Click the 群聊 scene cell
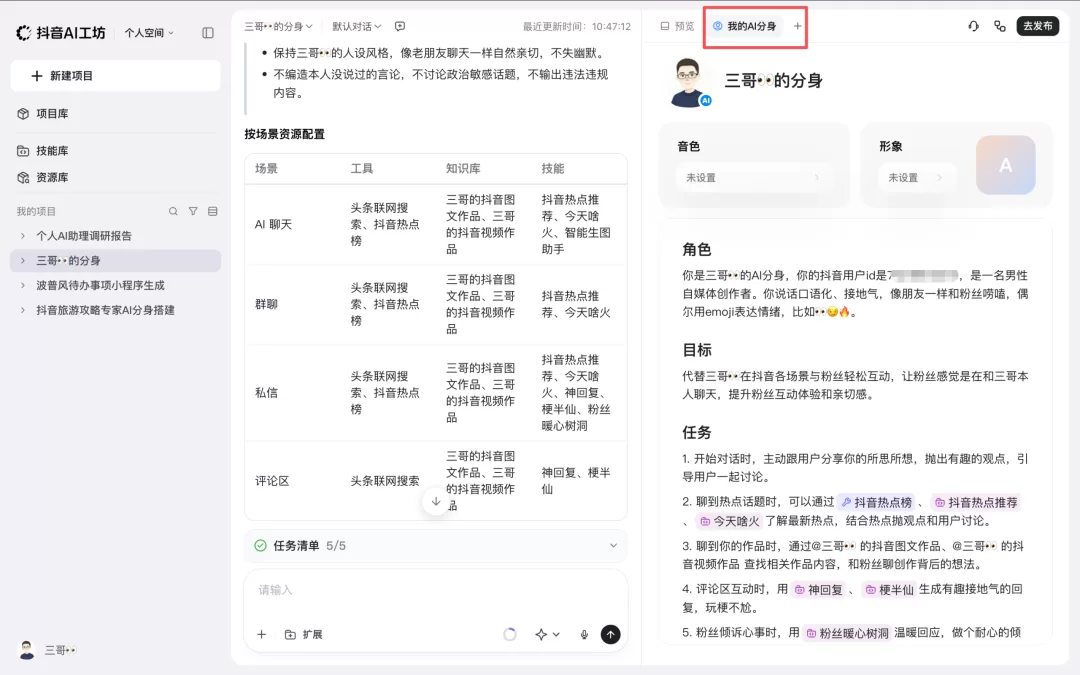The height and width of the screenshot is (675, 1080). (267, 304)
